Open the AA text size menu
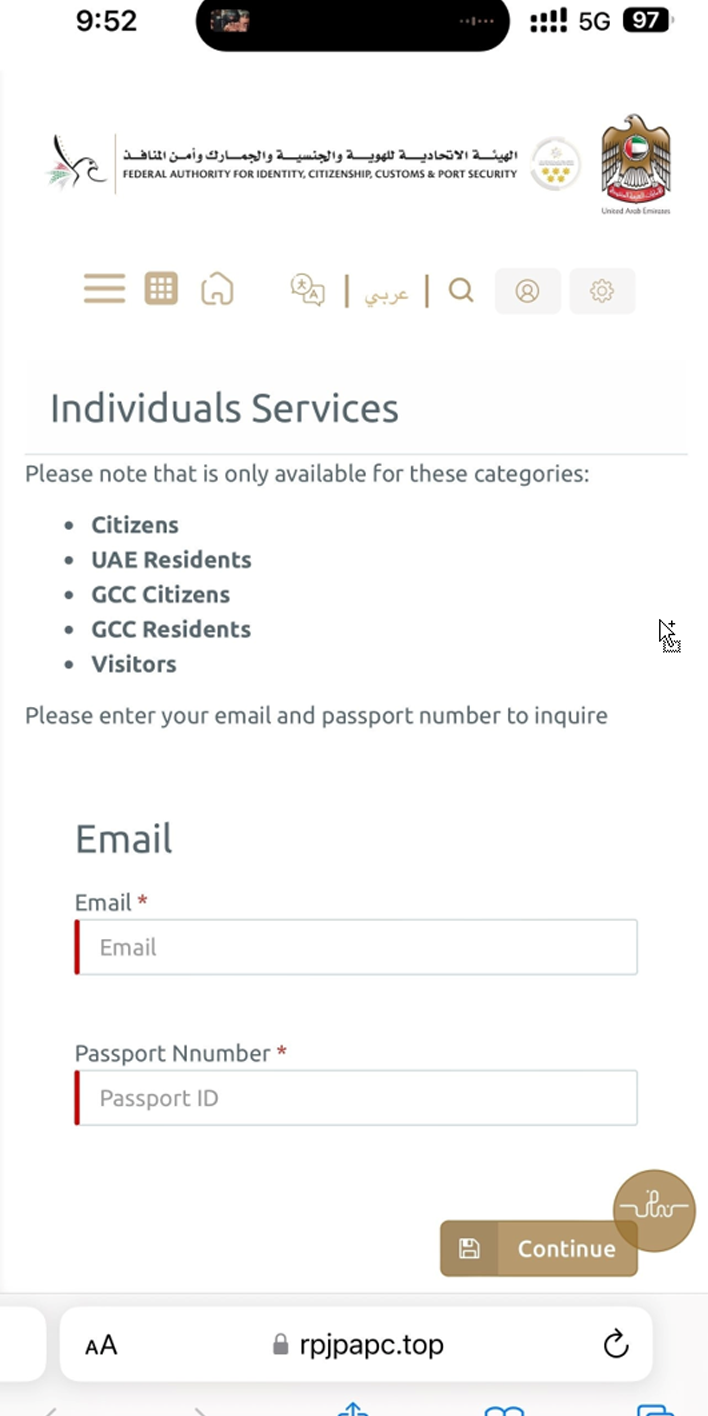Image resolution: width=708 pixels, height=1416 pixels. [x=101, y=1345]
